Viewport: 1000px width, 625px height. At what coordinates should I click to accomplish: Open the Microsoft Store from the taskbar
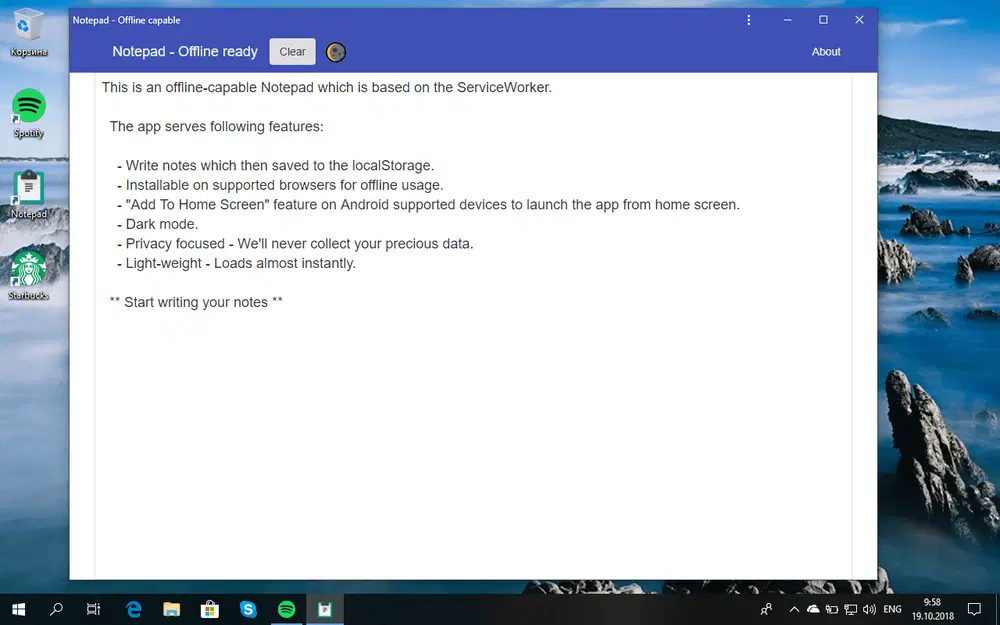[x=209, y=609]
